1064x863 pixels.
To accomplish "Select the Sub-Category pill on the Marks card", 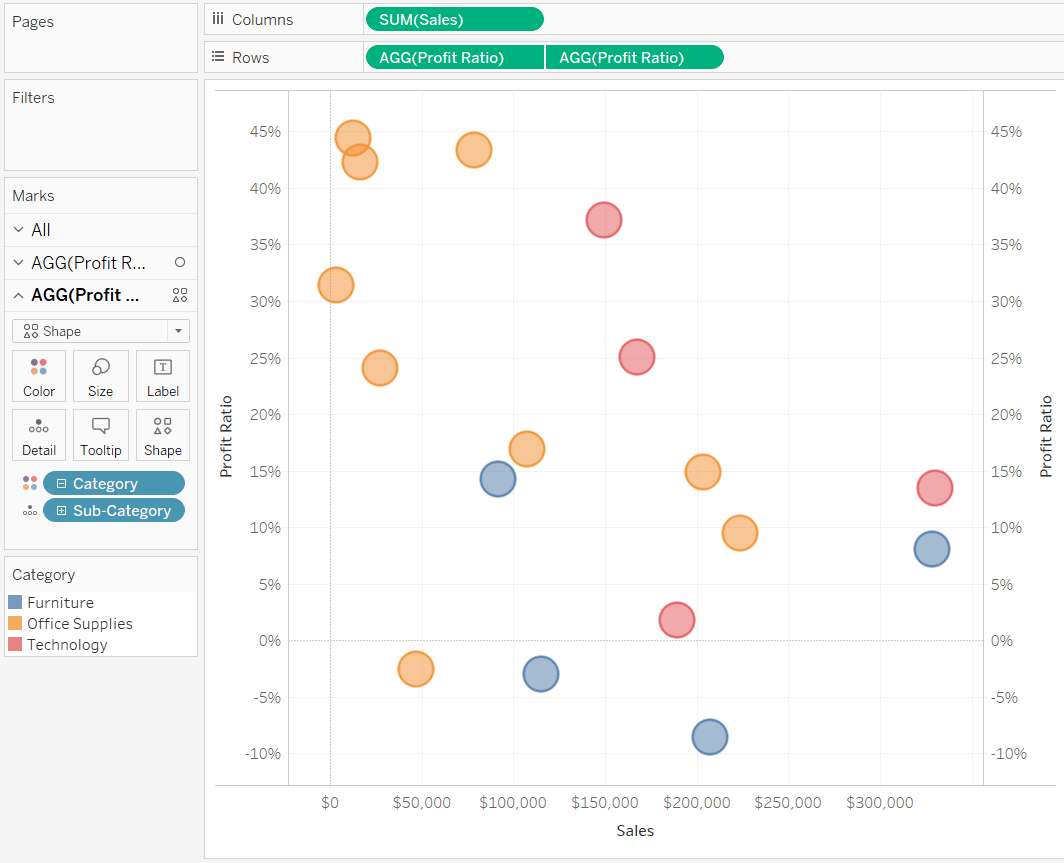I will [x=113, y=510].
